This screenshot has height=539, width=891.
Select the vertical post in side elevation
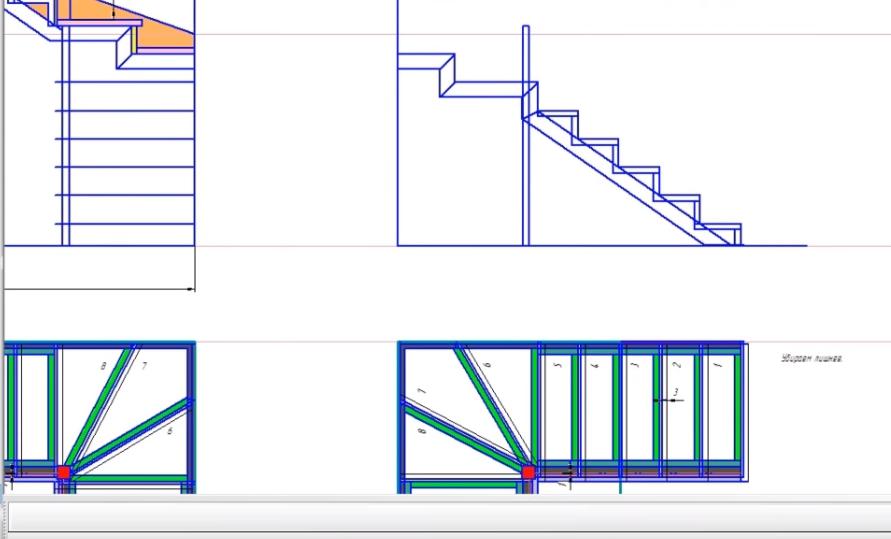click(x=525, y=150)
